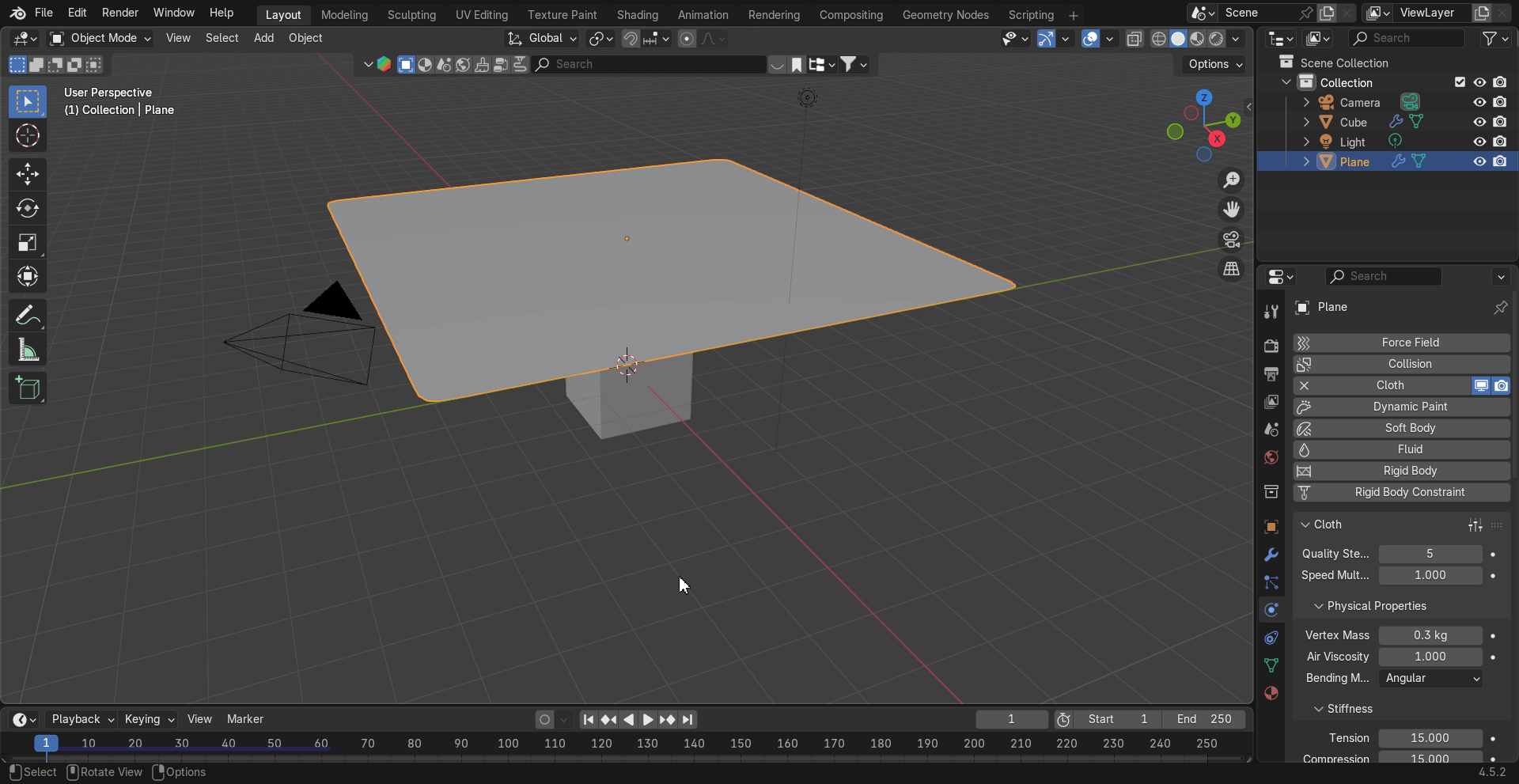Switch perspective/orthographic projection grid icon

point(1232,269)
